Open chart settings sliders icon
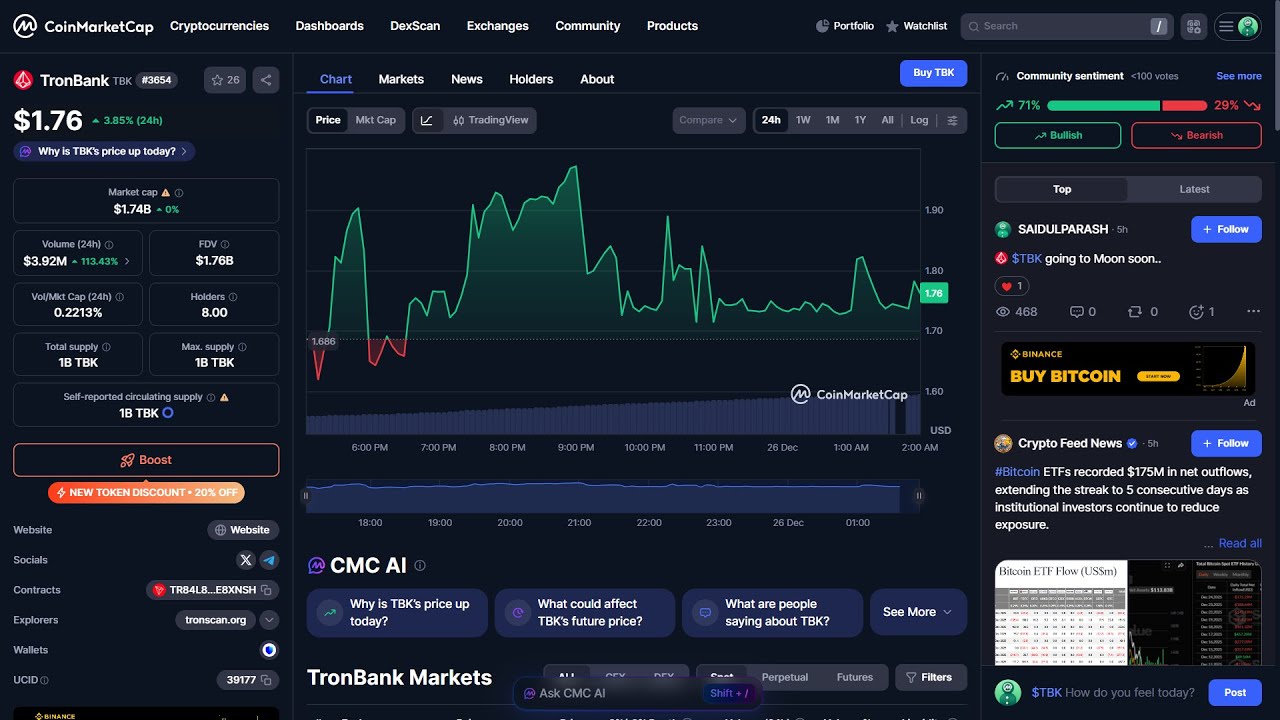 point(953,120)
